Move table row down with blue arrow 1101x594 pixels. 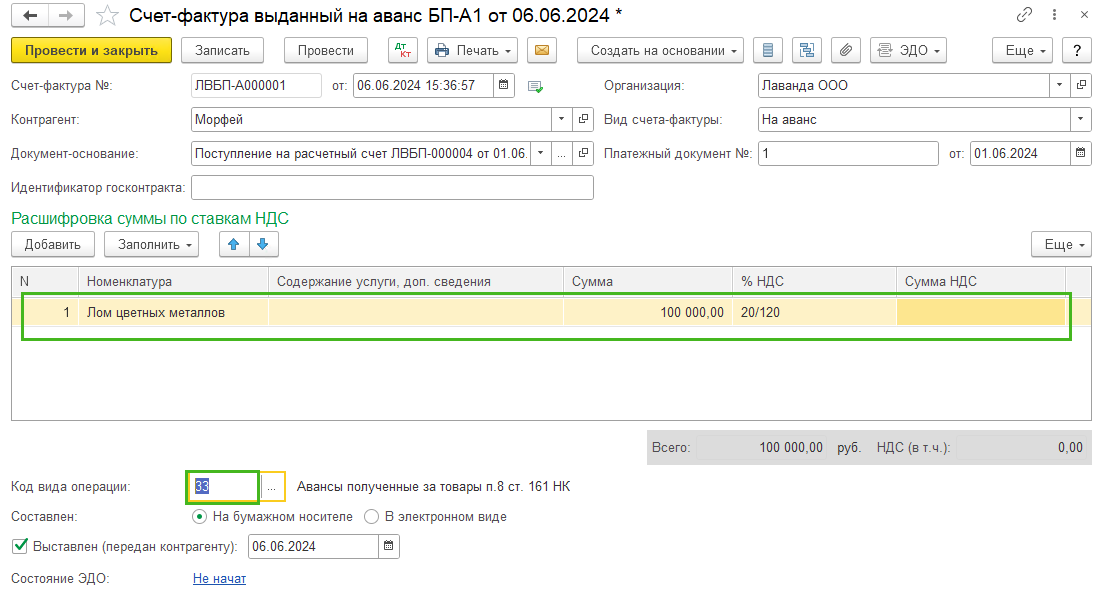point(263,244)
